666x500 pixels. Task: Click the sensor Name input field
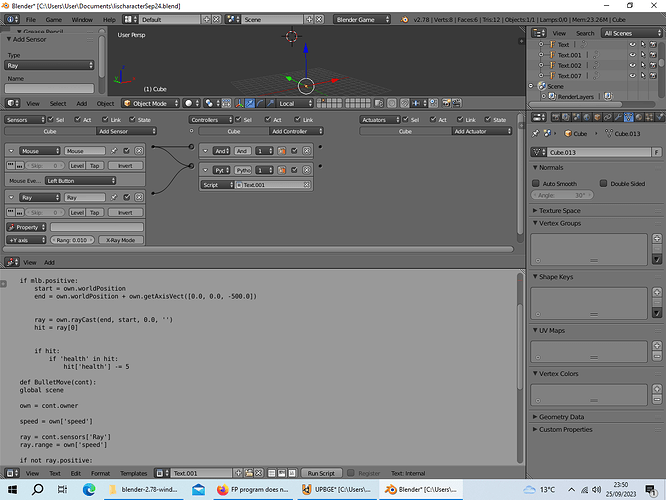pyautogui.click(x=49, y=88)
